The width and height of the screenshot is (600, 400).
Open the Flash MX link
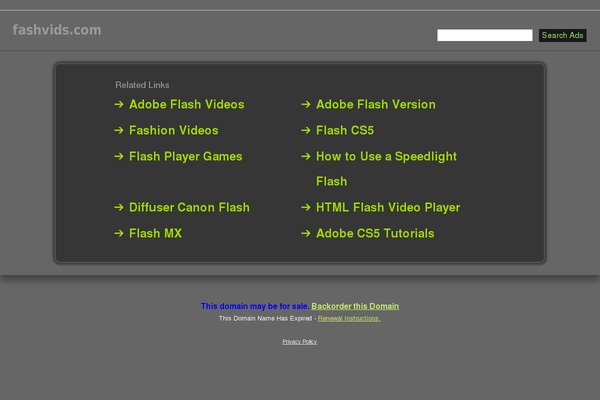pyautogui.click(x=155, y=233)
